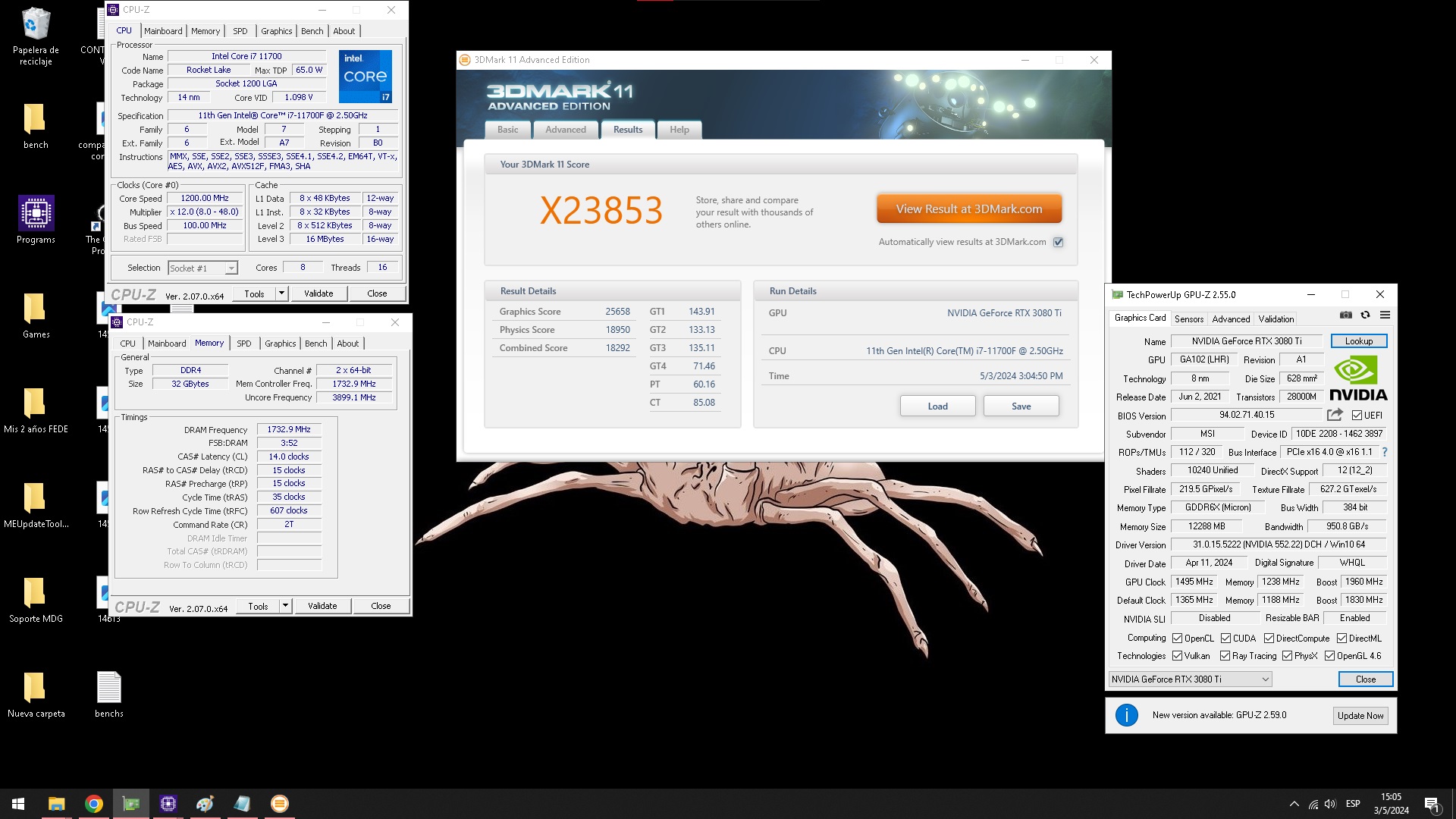Viewport: 1456px width, 819px height.
Task: Click the GPU-Z refresh icon
Action: [1365, 315]
